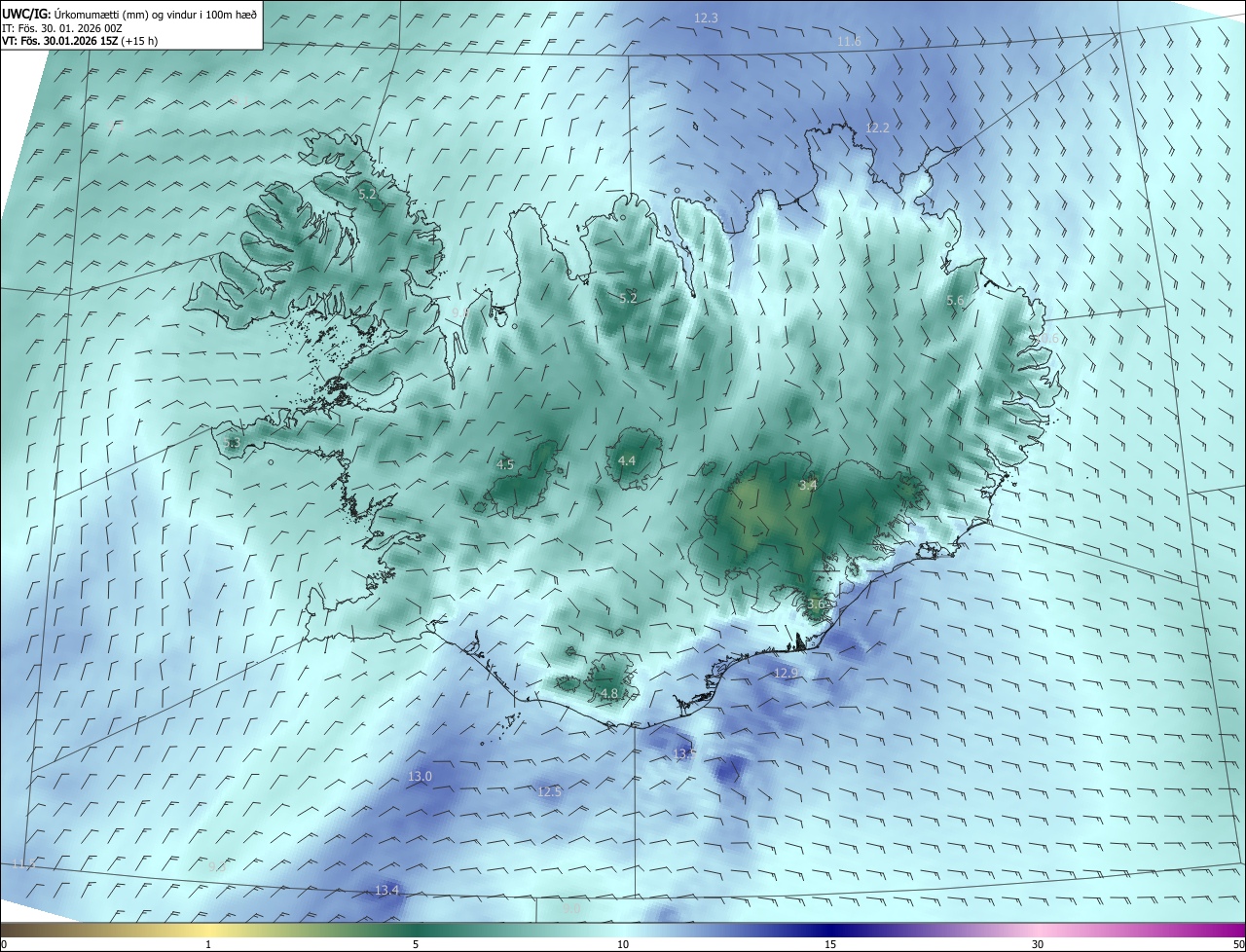The image size is (1246, 952).
Task: Click the '5' tick label on color scale
Action: [x=416, y=945]
